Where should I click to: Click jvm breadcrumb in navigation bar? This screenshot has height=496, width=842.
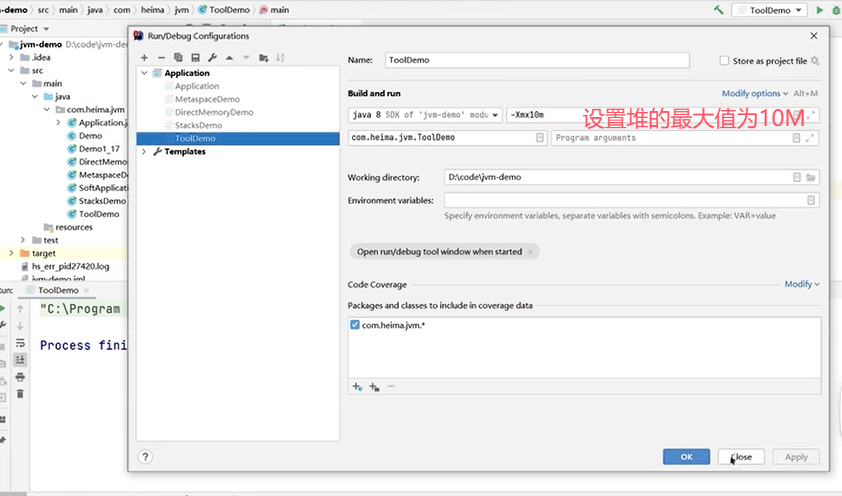coord(182,10)
